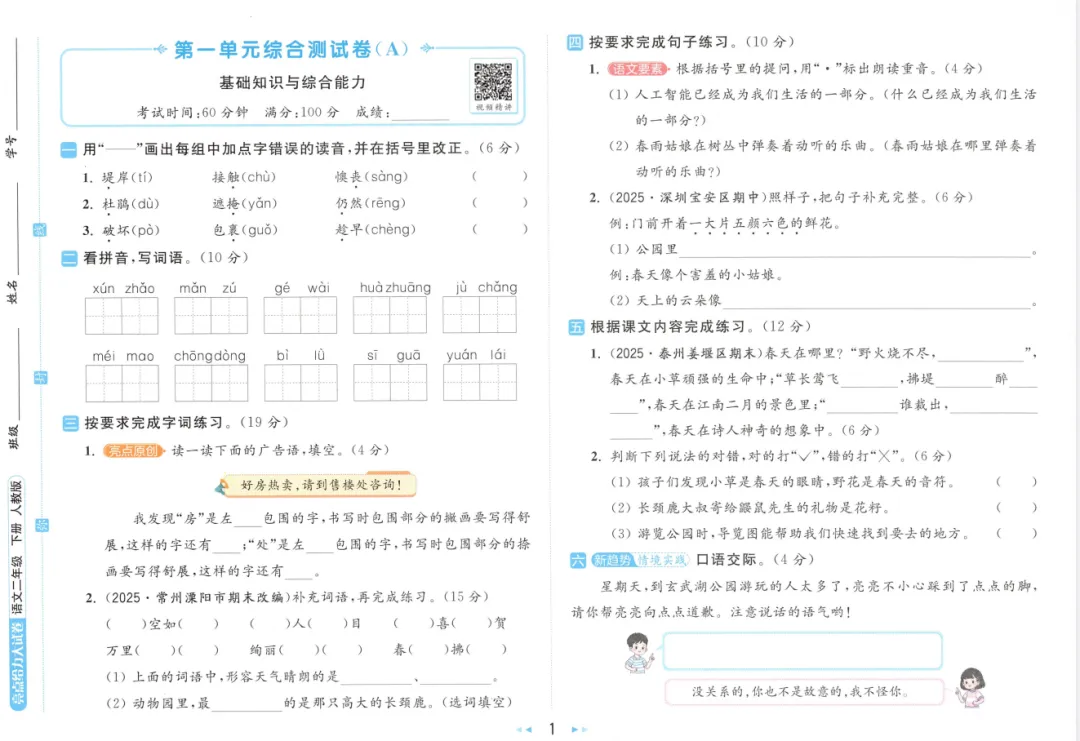Click the answer bracket for row 3 破坏
This screenshot has height=741, width=1080.
pyautogui.click(x=500, y=229)
